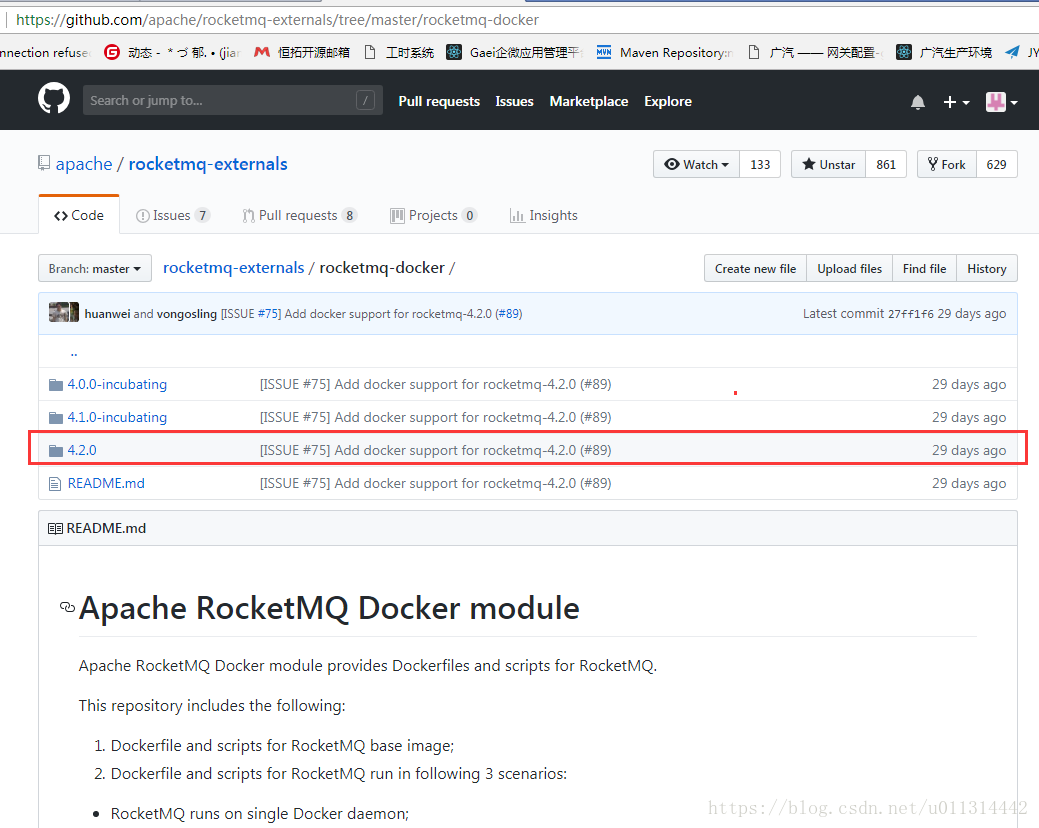This screenshot has width=1039, height=828.
Task: Open the 工时系统 bookmark
Action: pos(400,52)
